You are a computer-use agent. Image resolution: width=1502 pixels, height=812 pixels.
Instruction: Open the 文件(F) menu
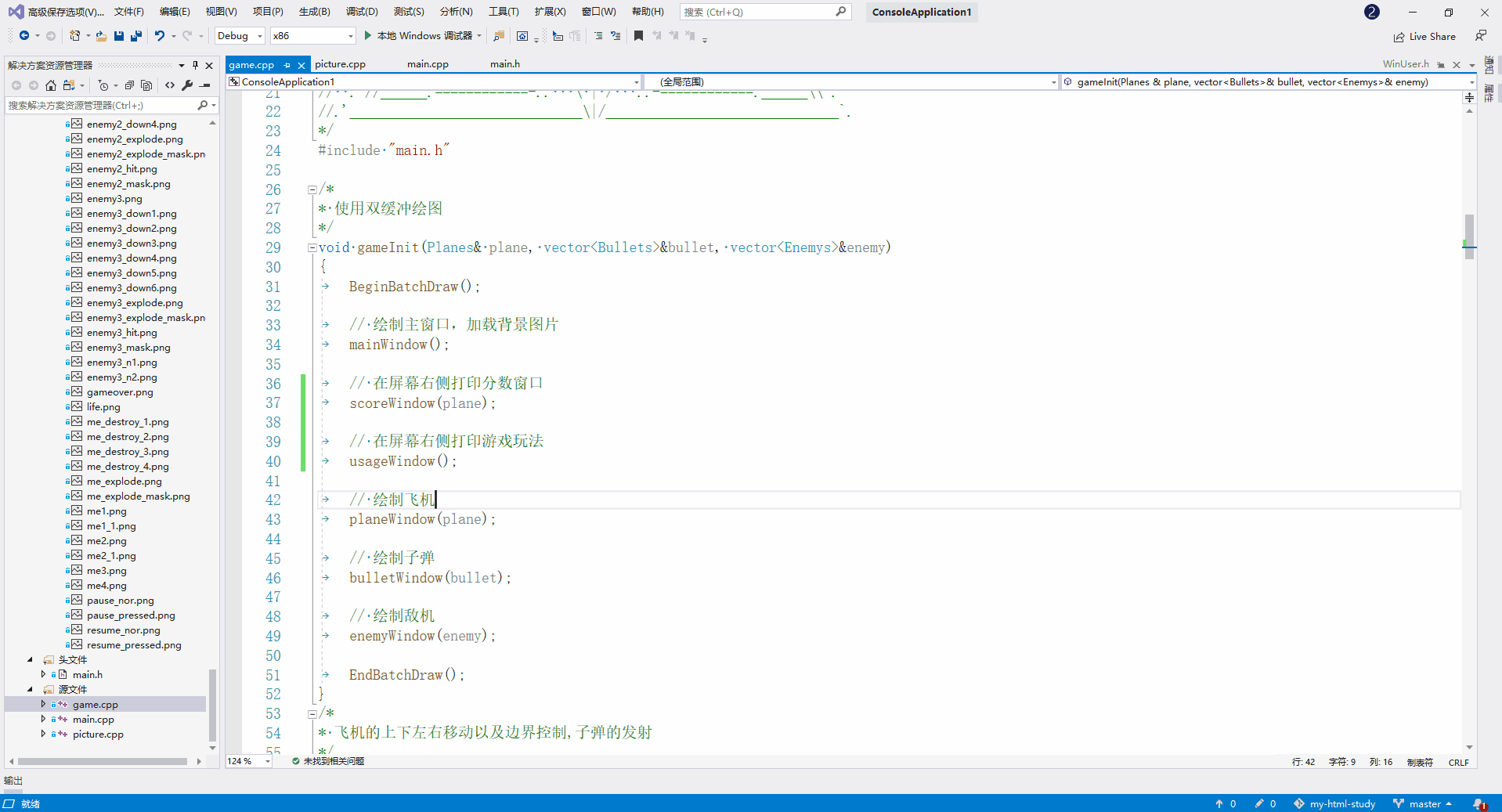pyautogui.click(x=128, y=12)
